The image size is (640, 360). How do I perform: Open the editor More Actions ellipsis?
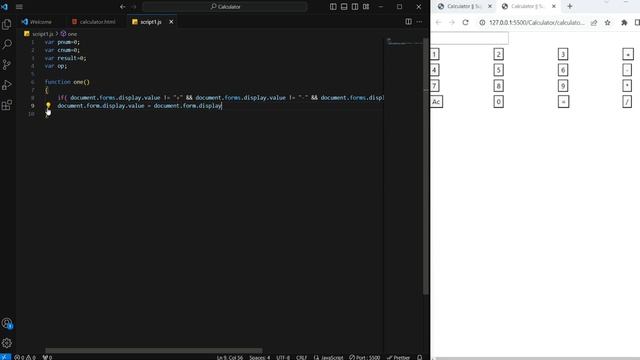[x=419, y=22]
